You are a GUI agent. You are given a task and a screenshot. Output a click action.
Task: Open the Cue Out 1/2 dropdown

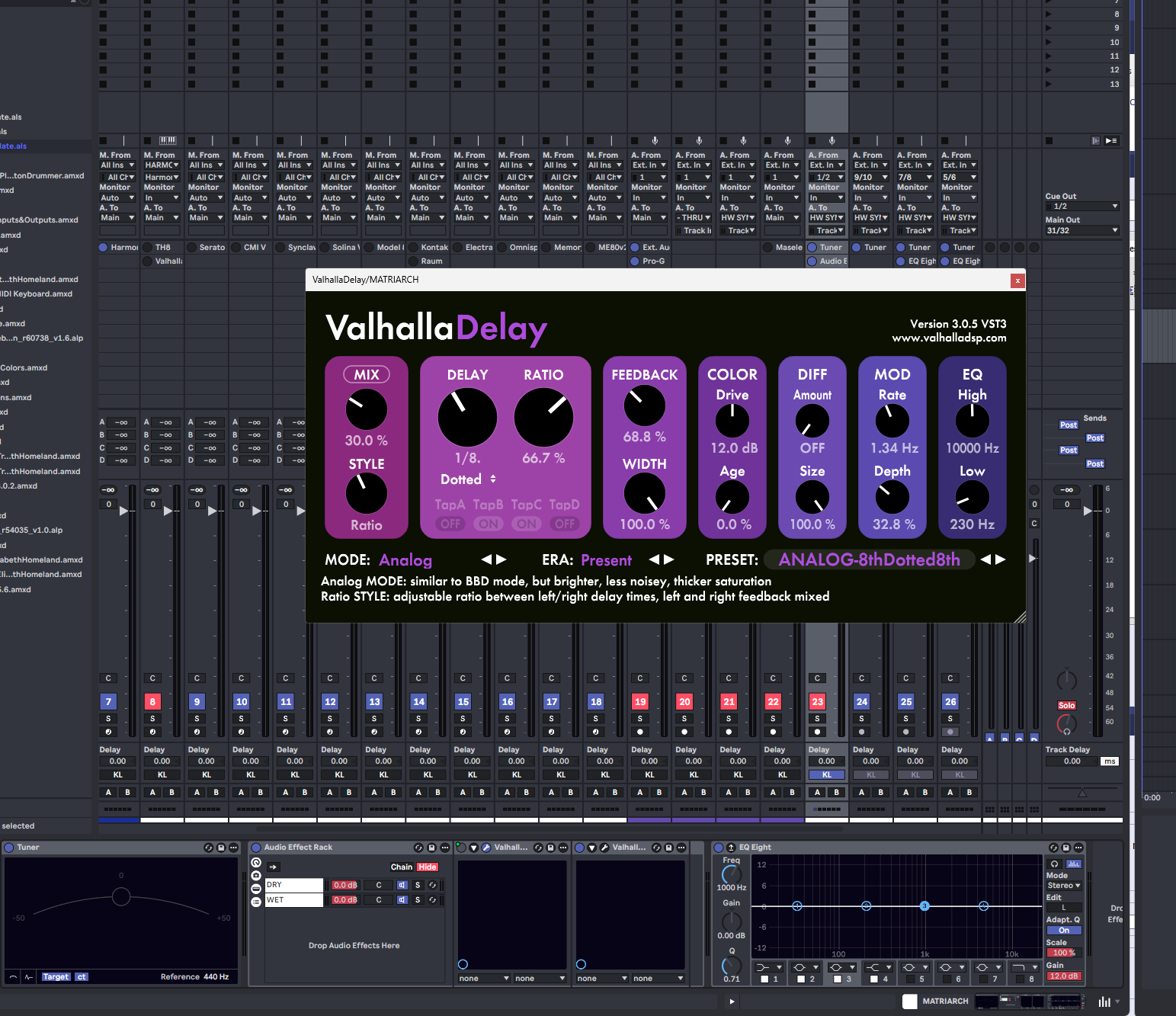pyautogui.click(x=1082, y=207)
